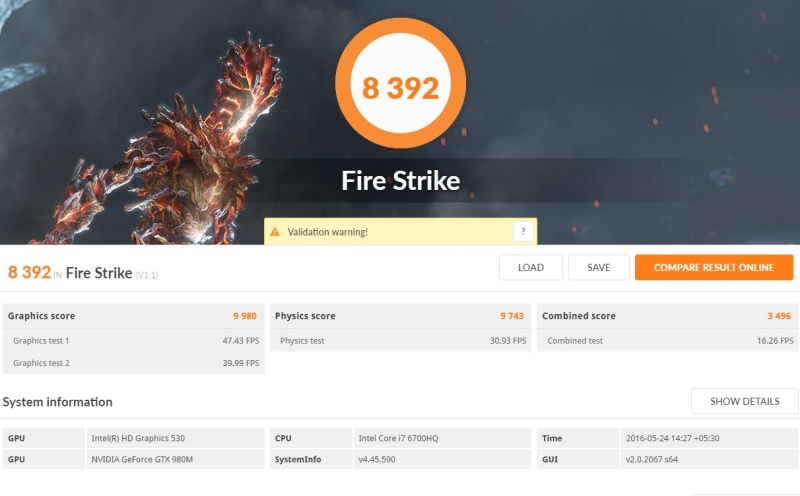
Task: Click the Validation warning! message
Action: 328,232
